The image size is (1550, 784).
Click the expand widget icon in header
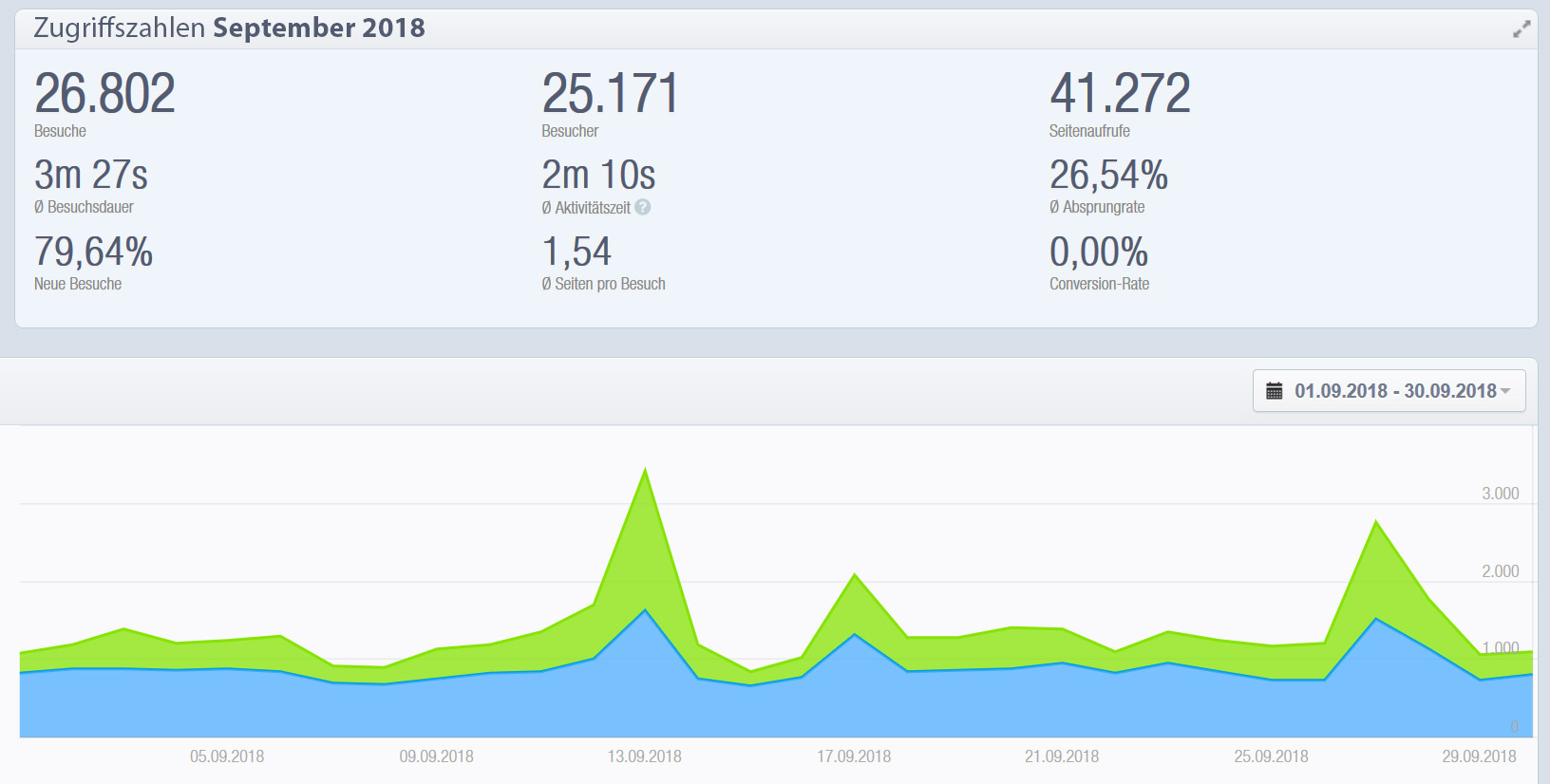tap(1522, 29)
